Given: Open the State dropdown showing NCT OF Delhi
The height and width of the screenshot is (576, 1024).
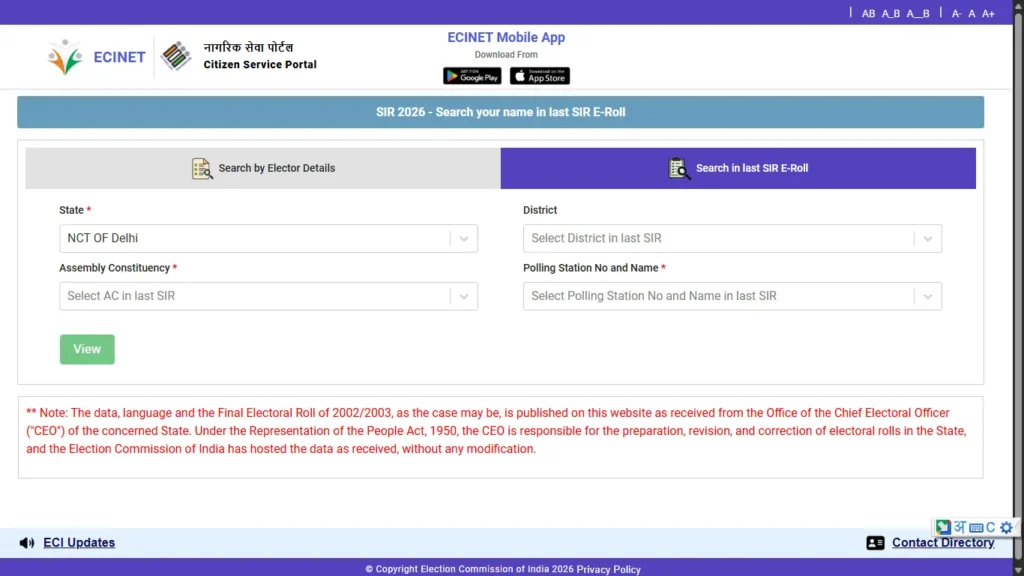Looking at the screenshot, I should [268, 238].
